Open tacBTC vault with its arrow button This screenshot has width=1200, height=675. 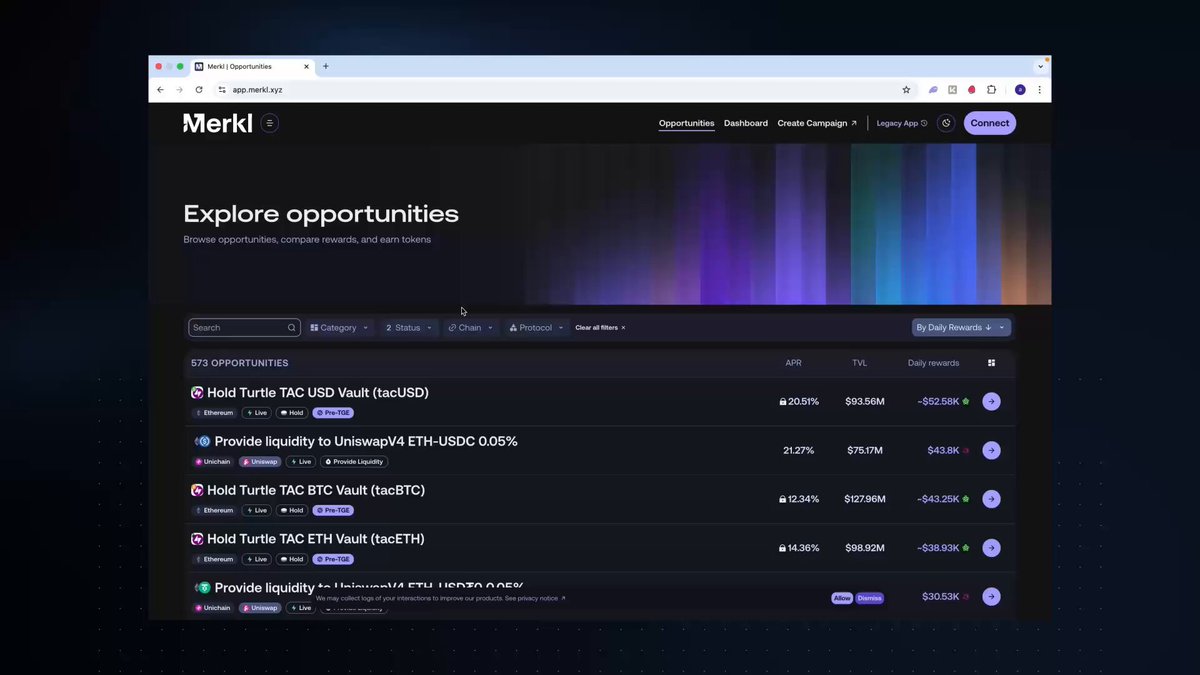(991, 499)
